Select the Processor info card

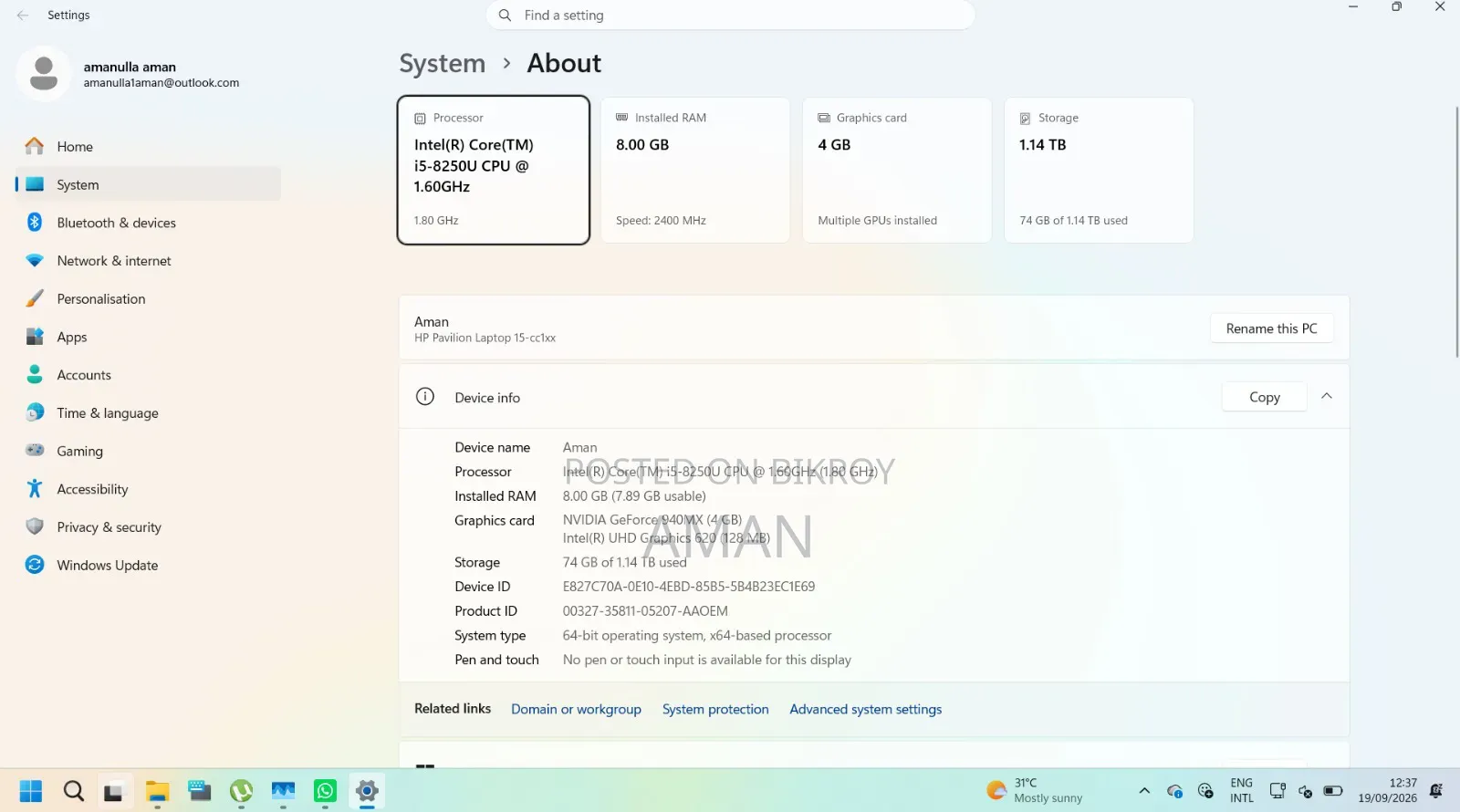pos(494,170)
